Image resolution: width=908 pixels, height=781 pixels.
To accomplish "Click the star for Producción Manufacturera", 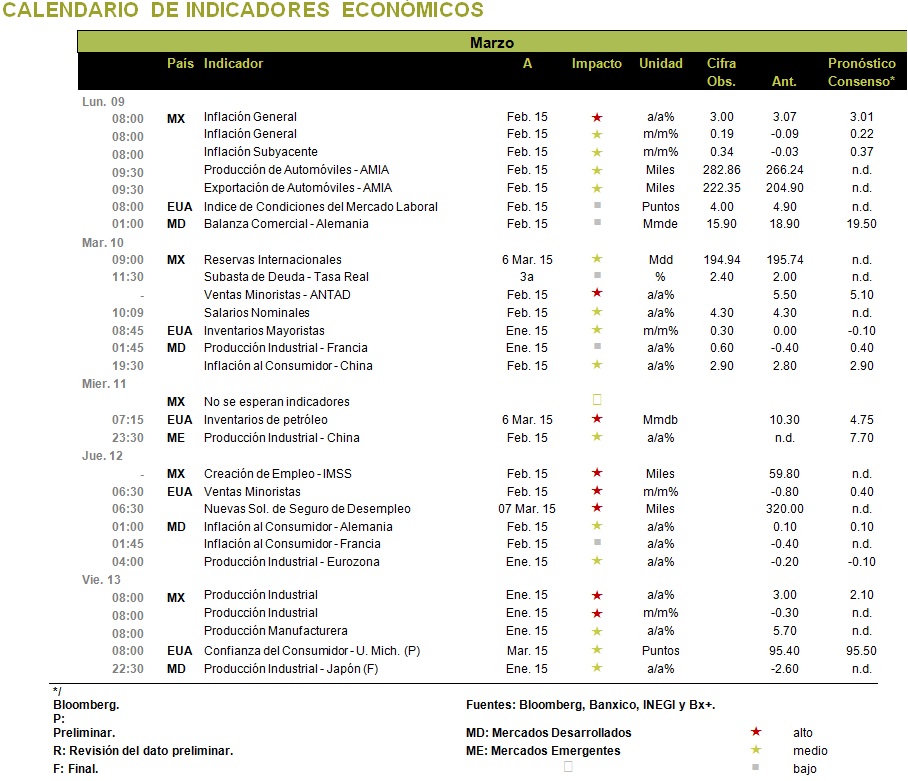I will pos(597,631).
